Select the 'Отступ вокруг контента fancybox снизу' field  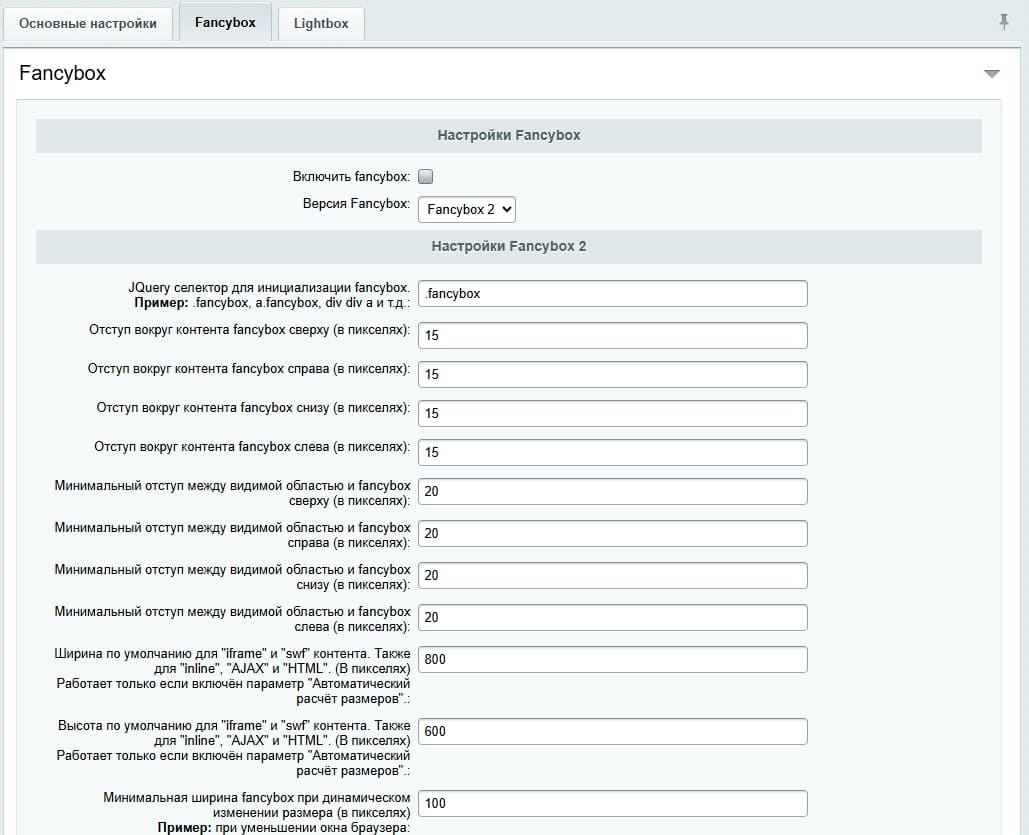coord(612,414)
